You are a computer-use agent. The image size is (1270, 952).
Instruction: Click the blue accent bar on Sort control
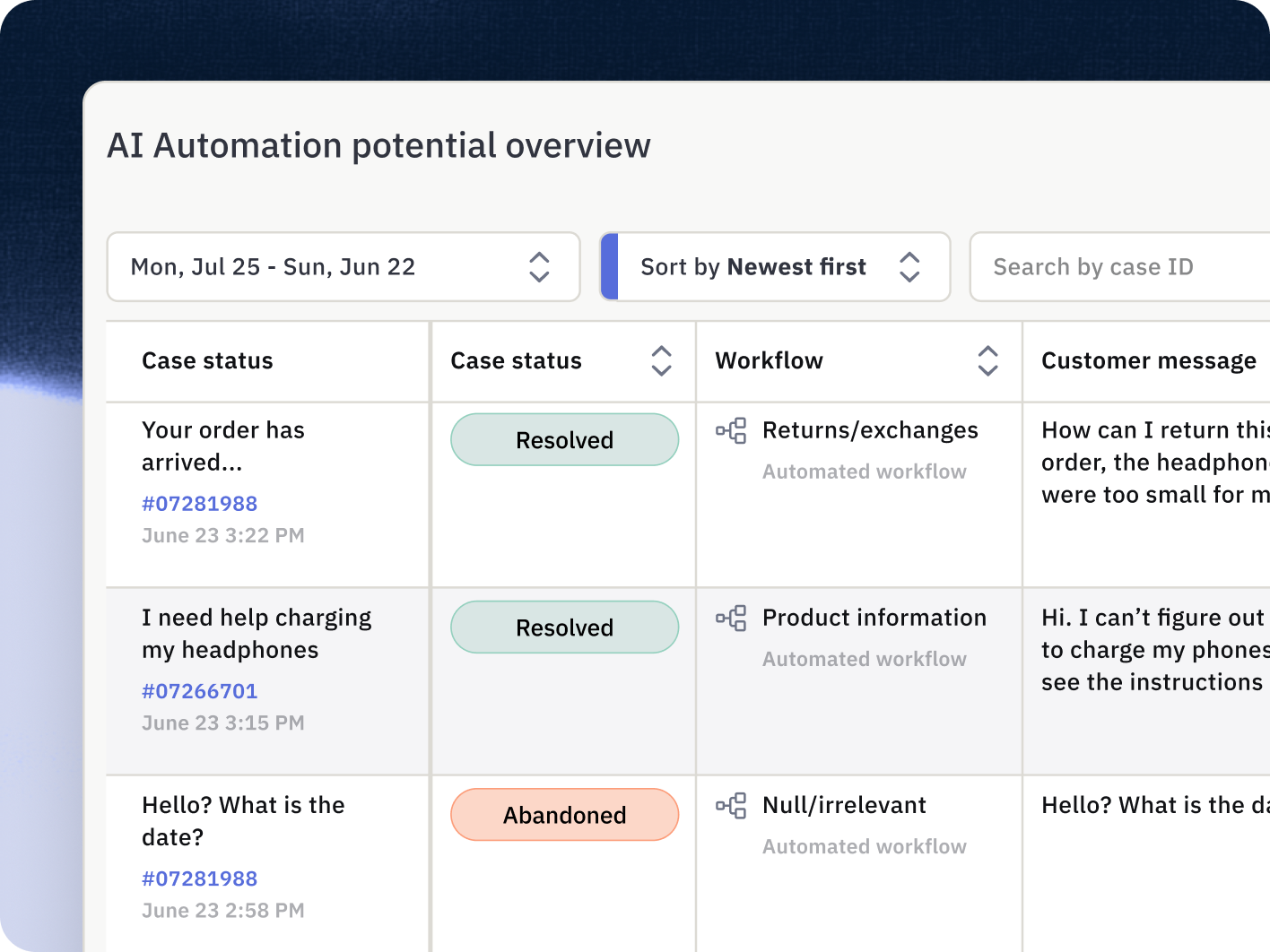(x=610, y=267)
